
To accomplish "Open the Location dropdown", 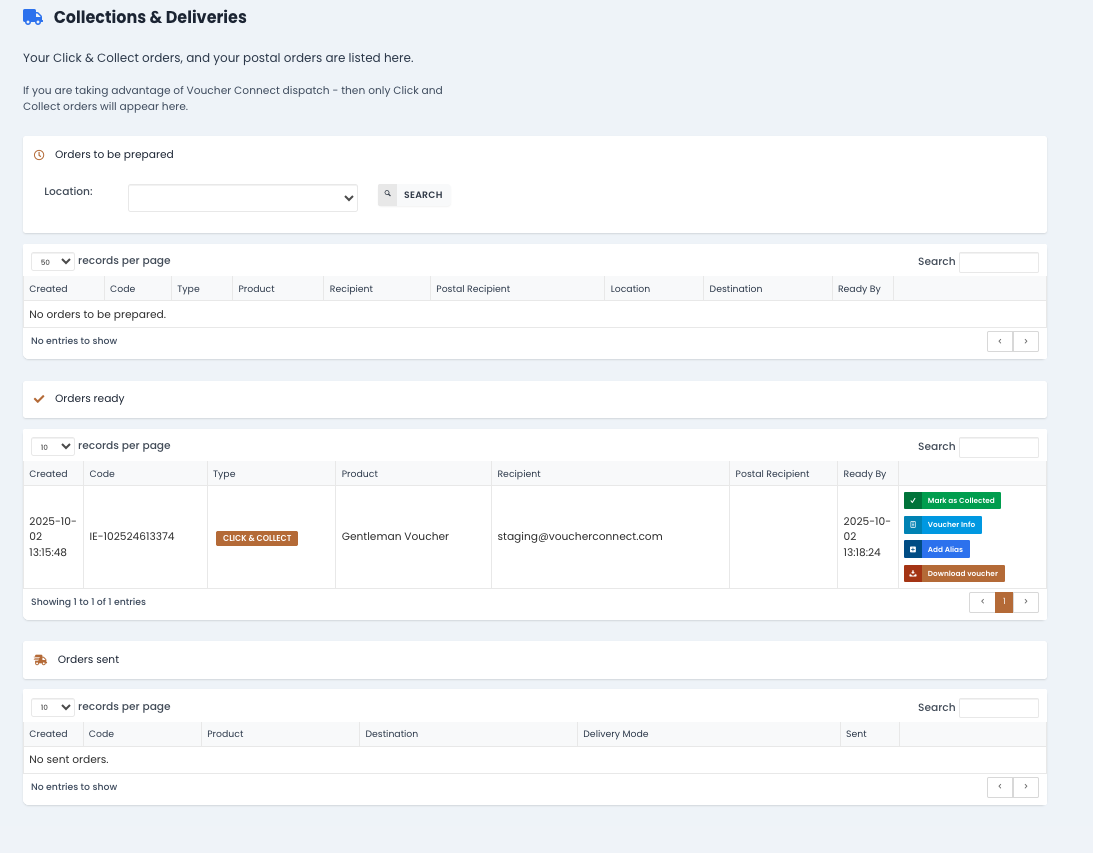I will 243,198.
